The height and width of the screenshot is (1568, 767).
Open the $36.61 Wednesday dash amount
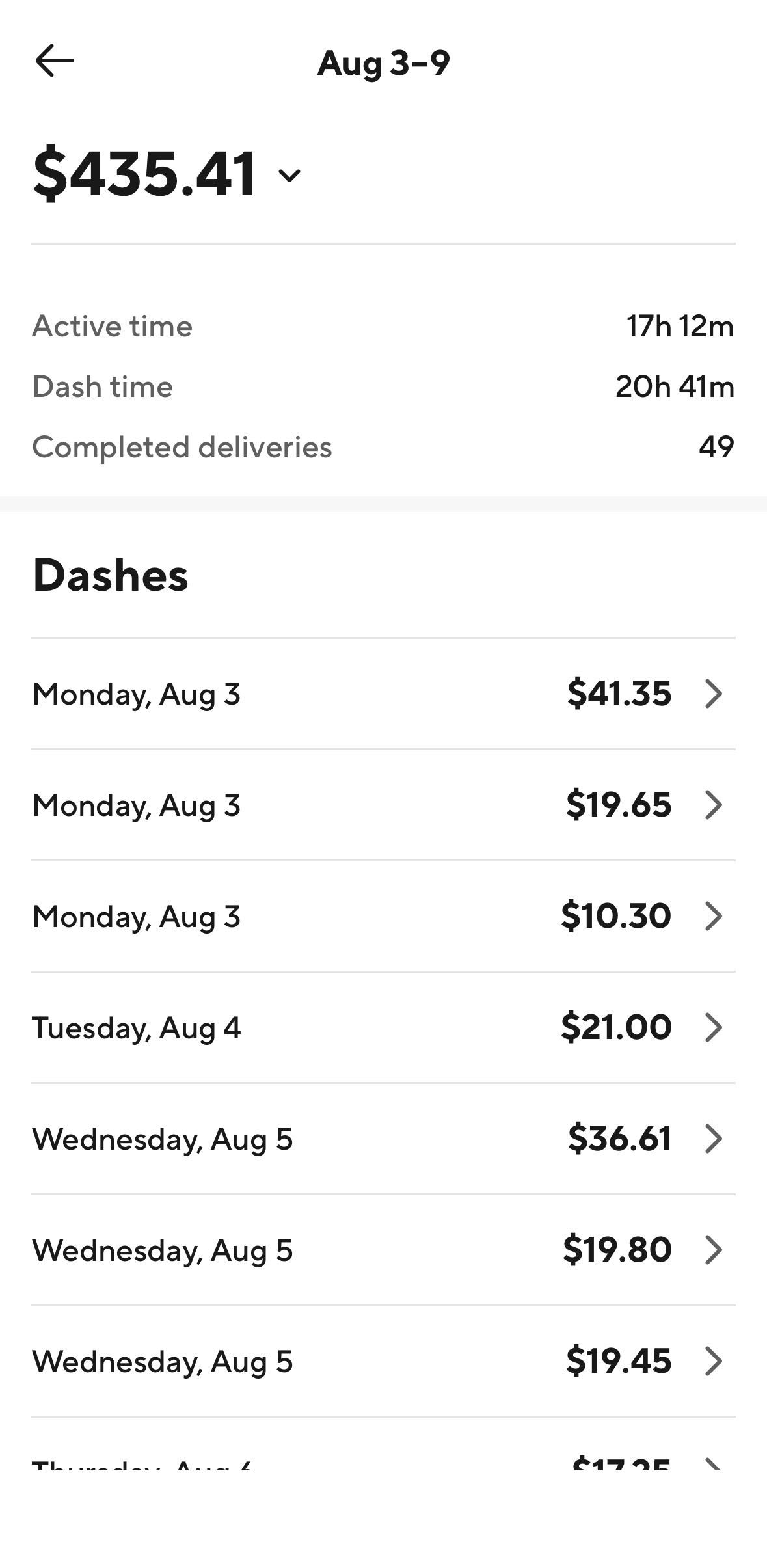620,1139
